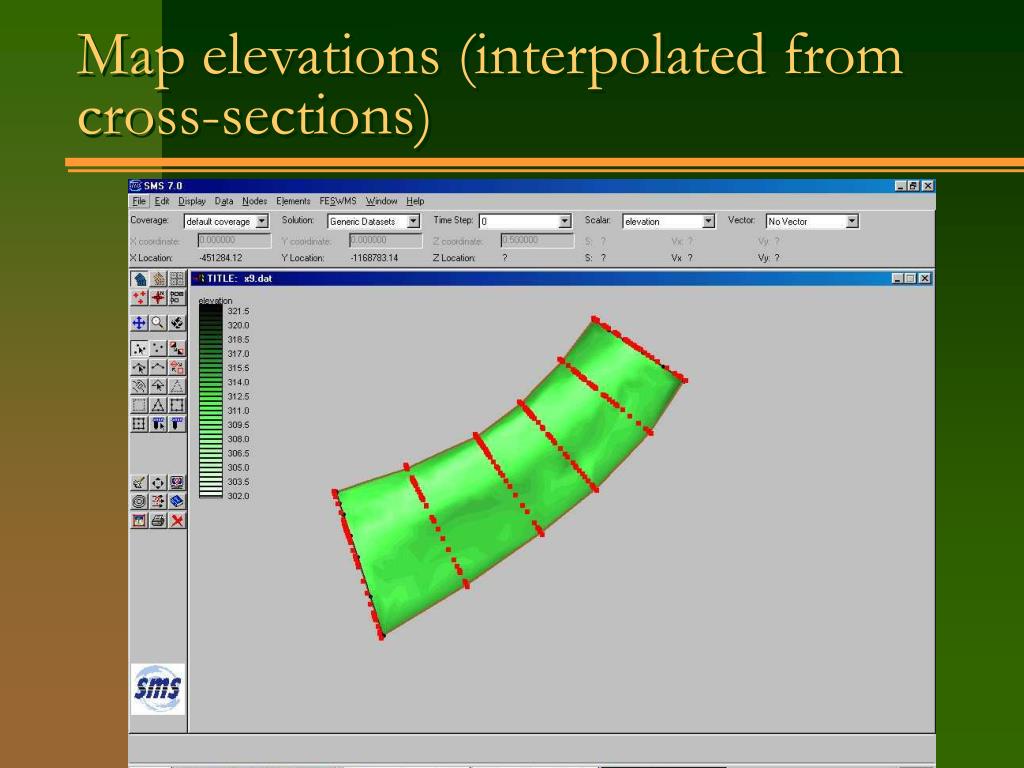This screenshot has width=1024, height=768.
Task: Select the blue mesh module icon
Action: click(139, 279)
